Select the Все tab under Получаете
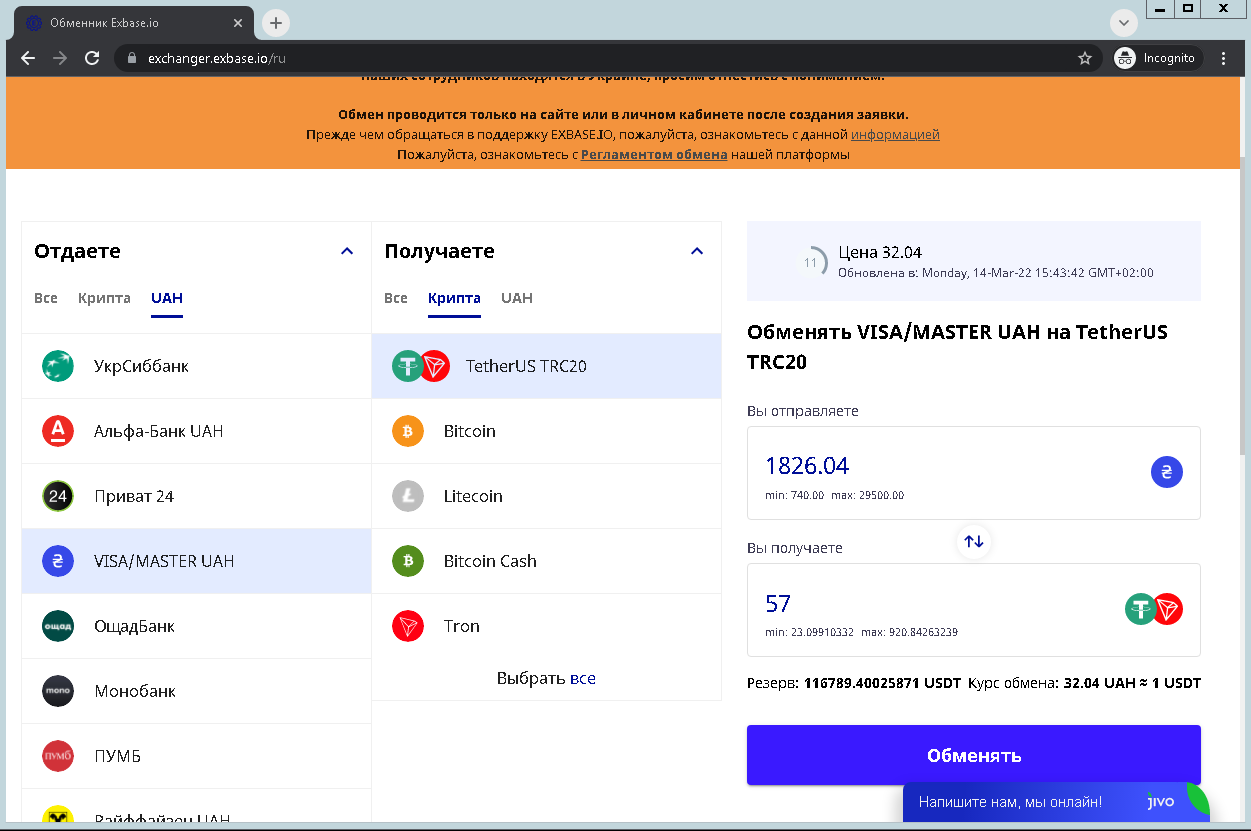Viewport: 1251px width, 831px height. [396, 298]
